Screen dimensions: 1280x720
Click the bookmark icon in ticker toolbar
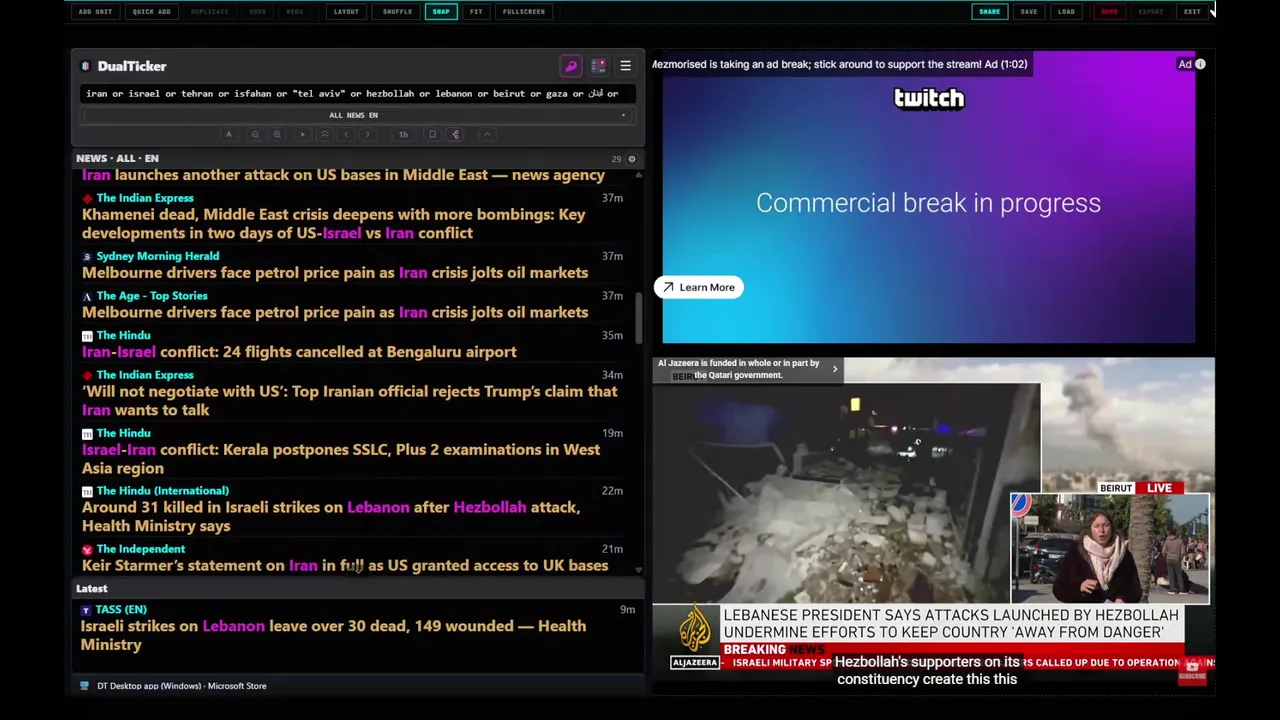(x=432, y=134)
